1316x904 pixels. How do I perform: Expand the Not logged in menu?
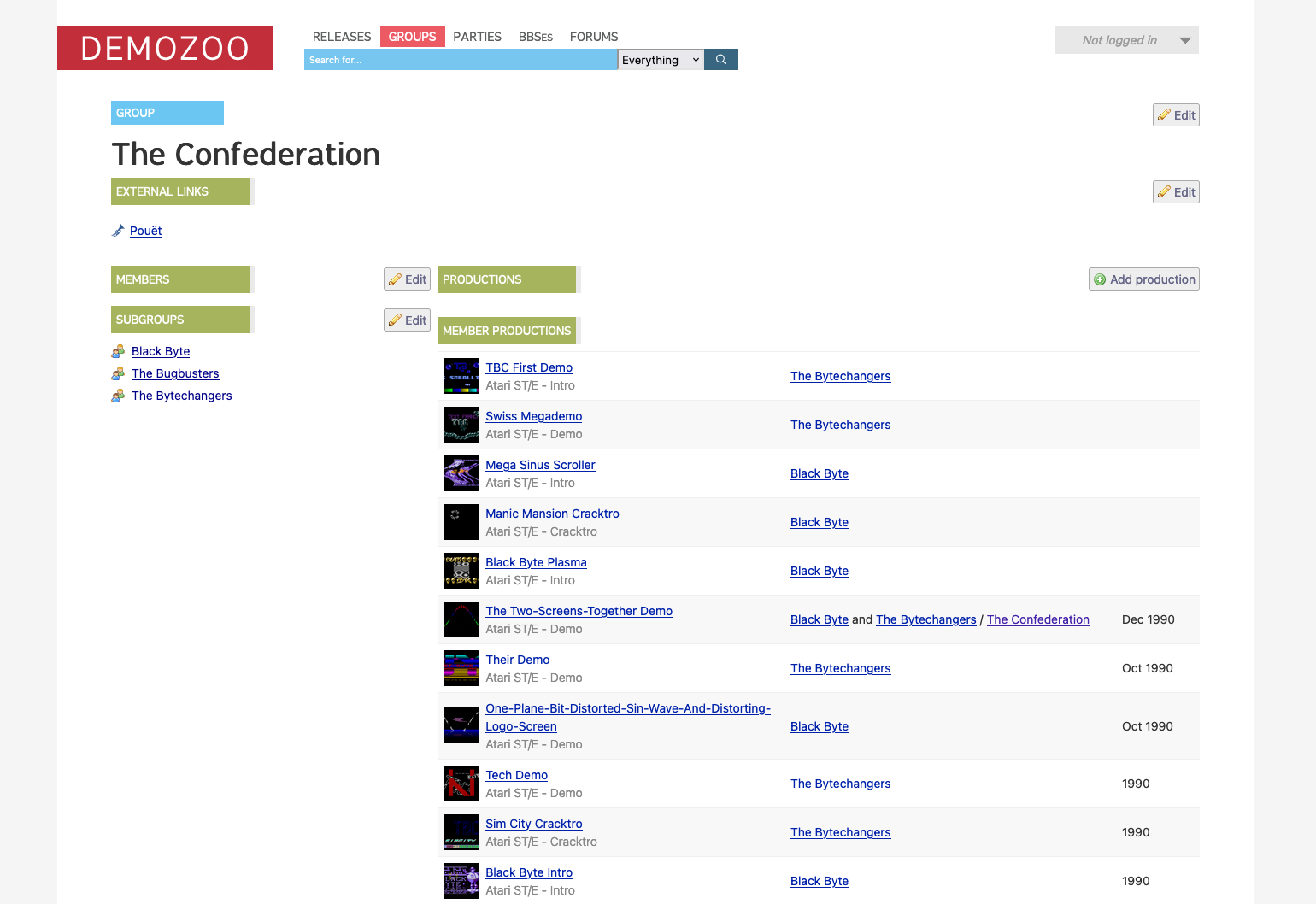tap(1125, 40)
